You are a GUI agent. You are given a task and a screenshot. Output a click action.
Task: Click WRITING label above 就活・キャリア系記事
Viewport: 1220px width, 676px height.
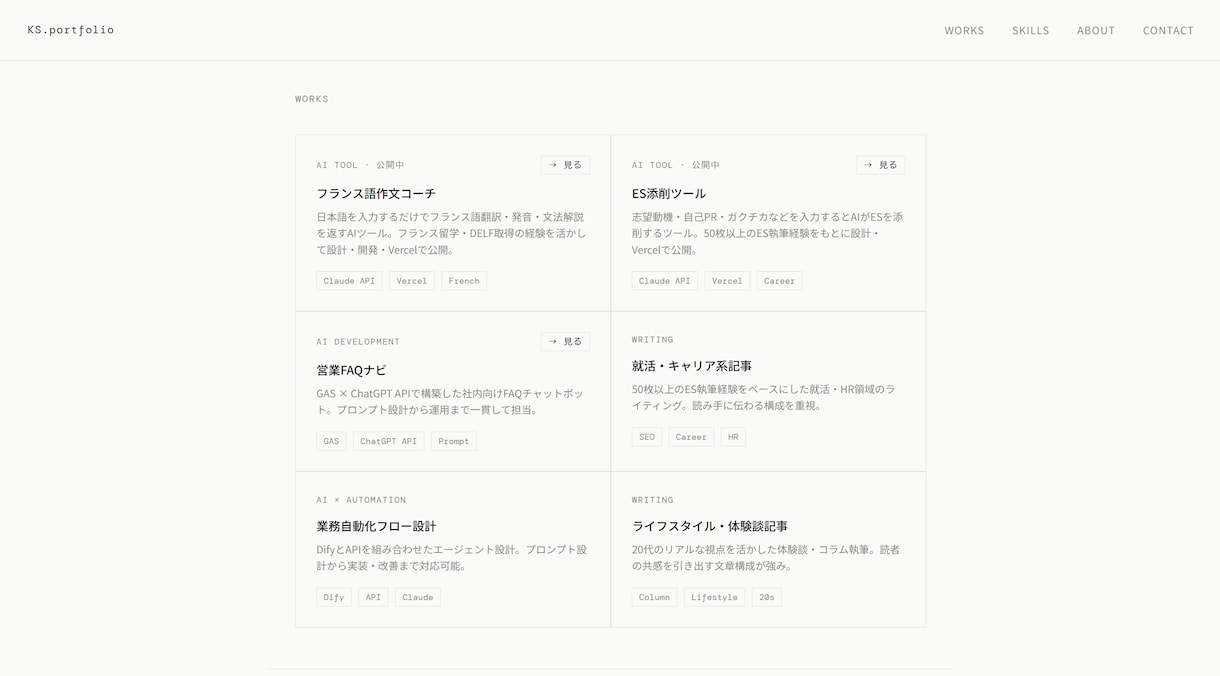(x=653, y=340)
